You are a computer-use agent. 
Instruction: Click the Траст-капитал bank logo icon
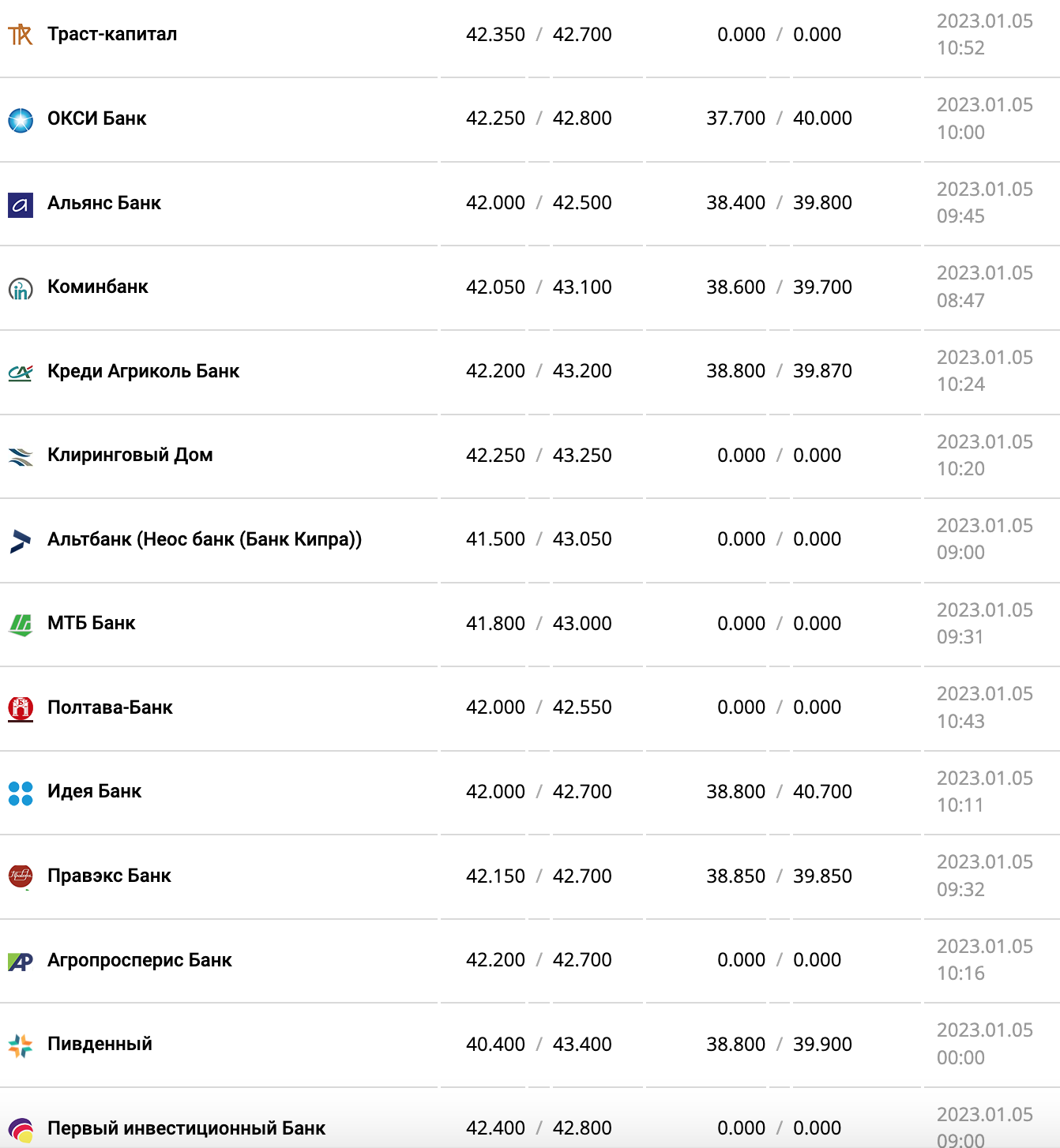tap(21, 35)
